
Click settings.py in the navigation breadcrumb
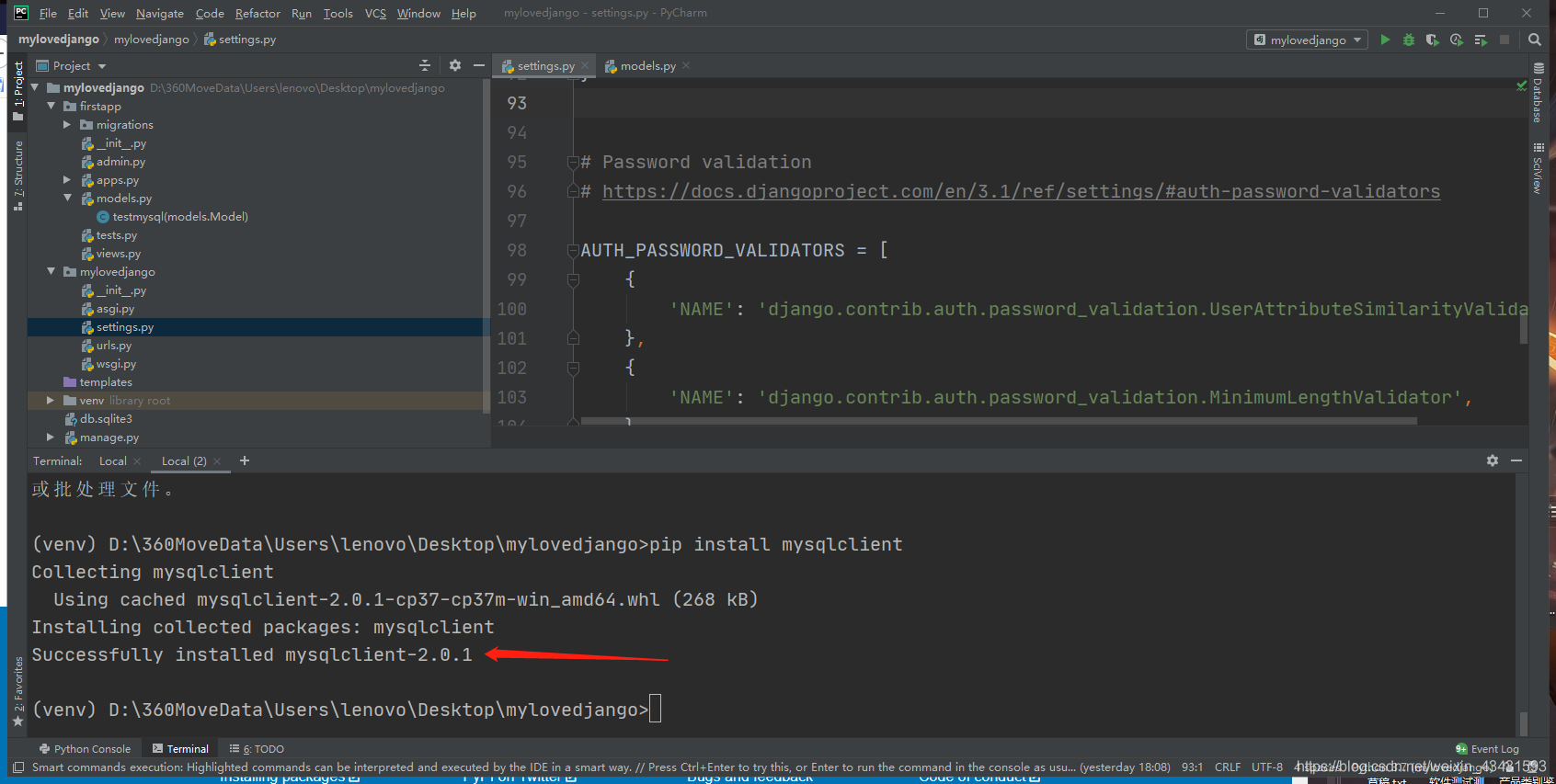point(240,40)
